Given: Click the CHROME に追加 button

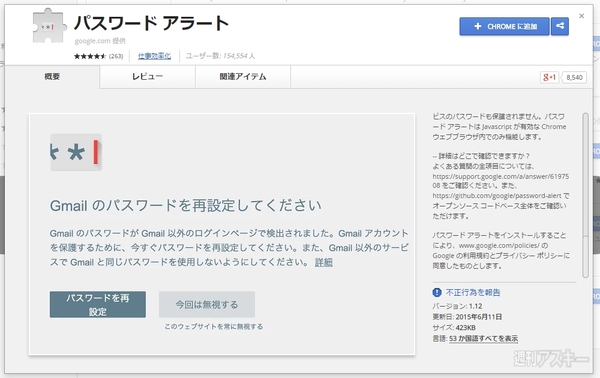Looking at the screenshot, I should [x=504, y=26].
